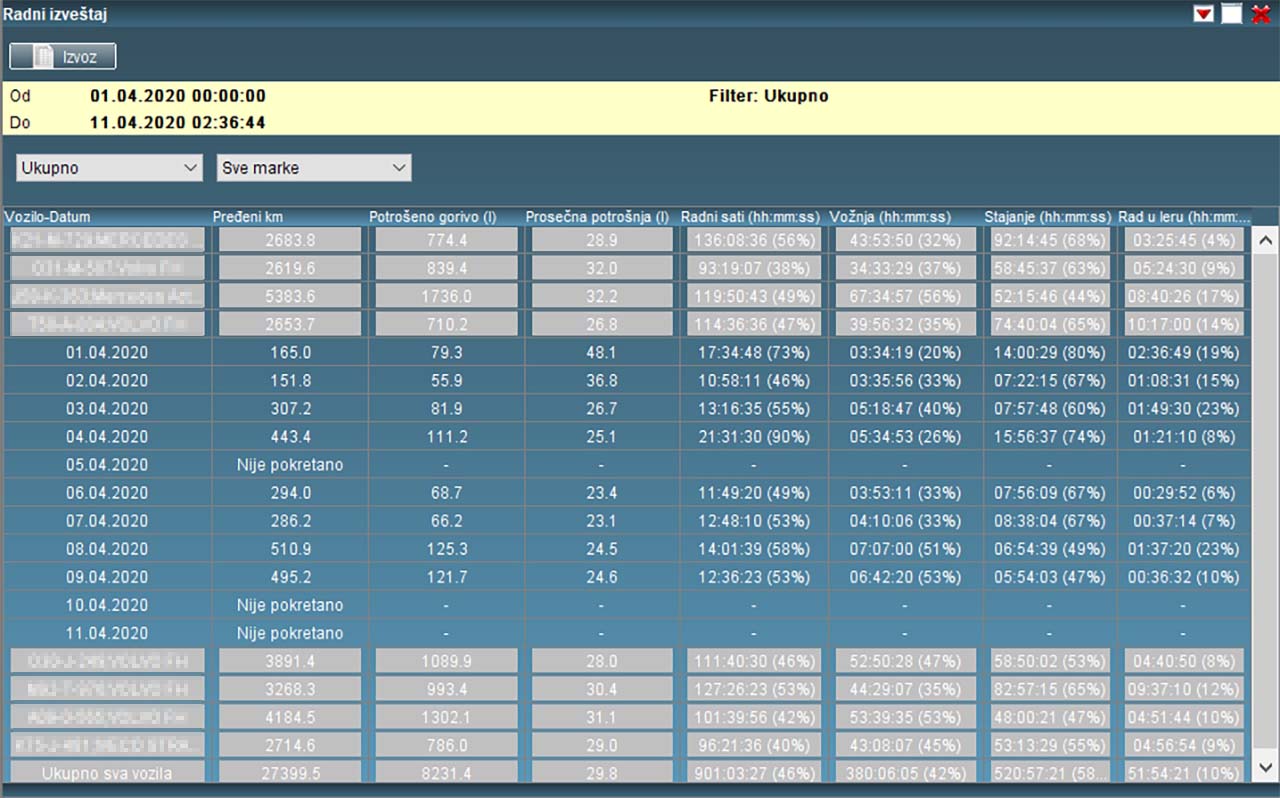
Task: Select the 01.04.2020 date row
Action: click(106, 353)
